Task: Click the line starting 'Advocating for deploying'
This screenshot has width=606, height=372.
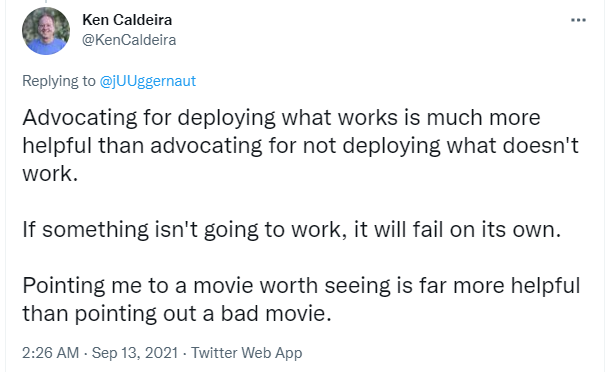Action: [x=281, y=117]
